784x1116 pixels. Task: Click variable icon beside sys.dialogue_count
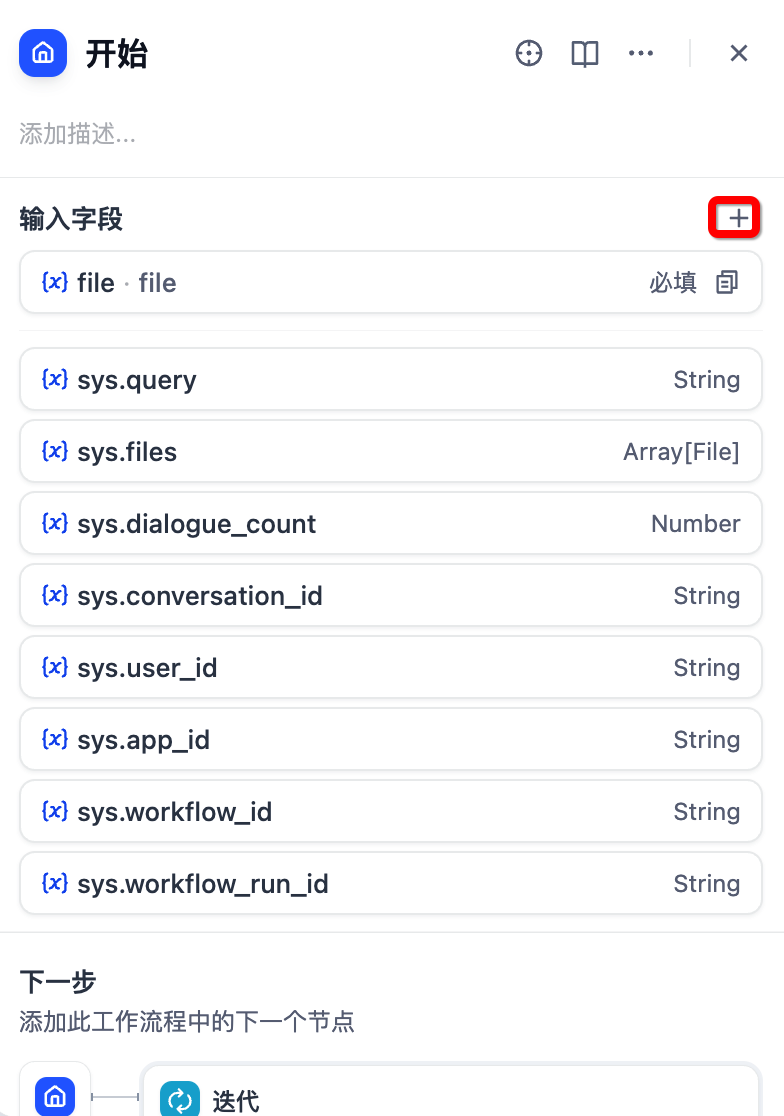[55, 523]
